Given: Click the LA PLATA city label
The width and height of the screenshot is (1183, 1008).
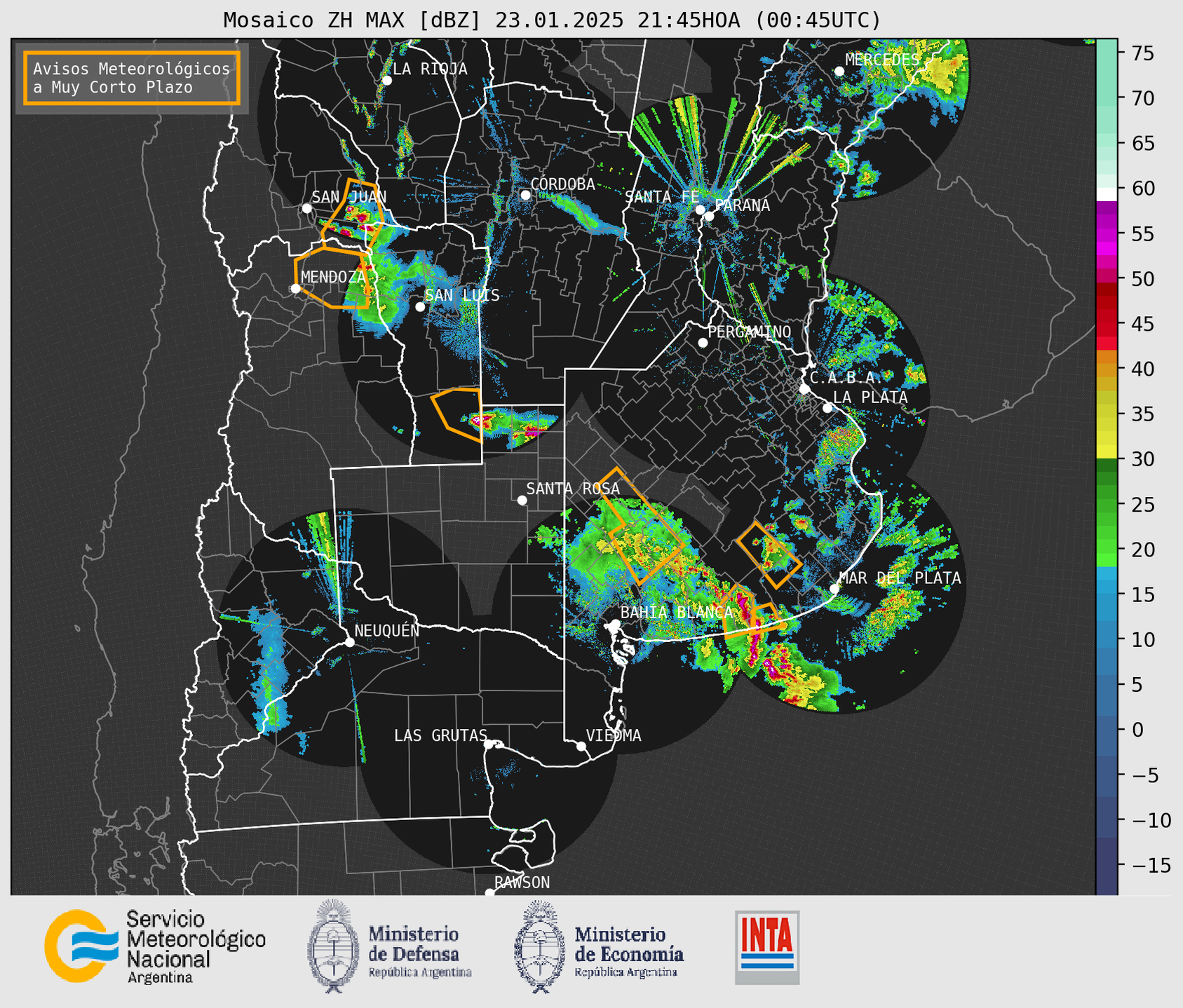Looking at the screenshot, I should (870, 397).
